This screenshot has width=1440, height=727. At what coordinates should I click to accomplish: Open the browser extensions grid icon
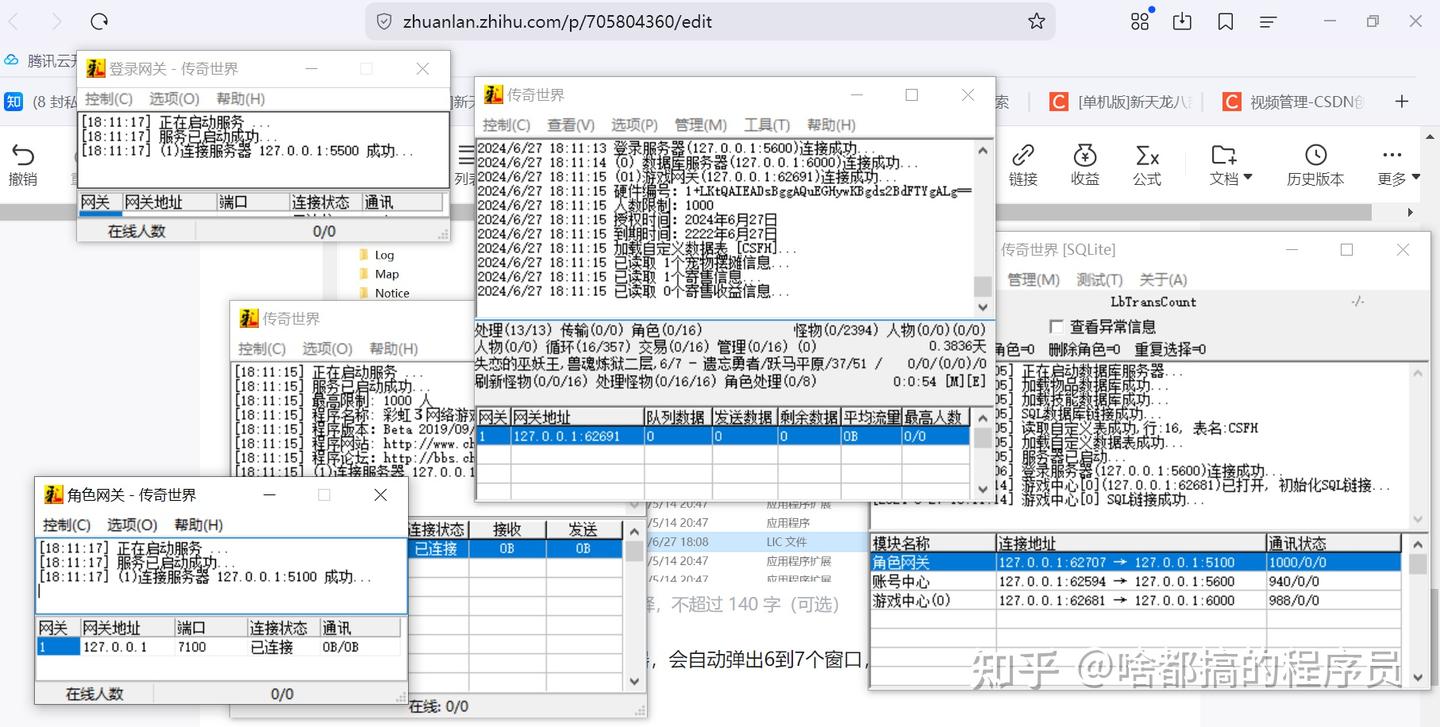click(x=1140, y=21)
